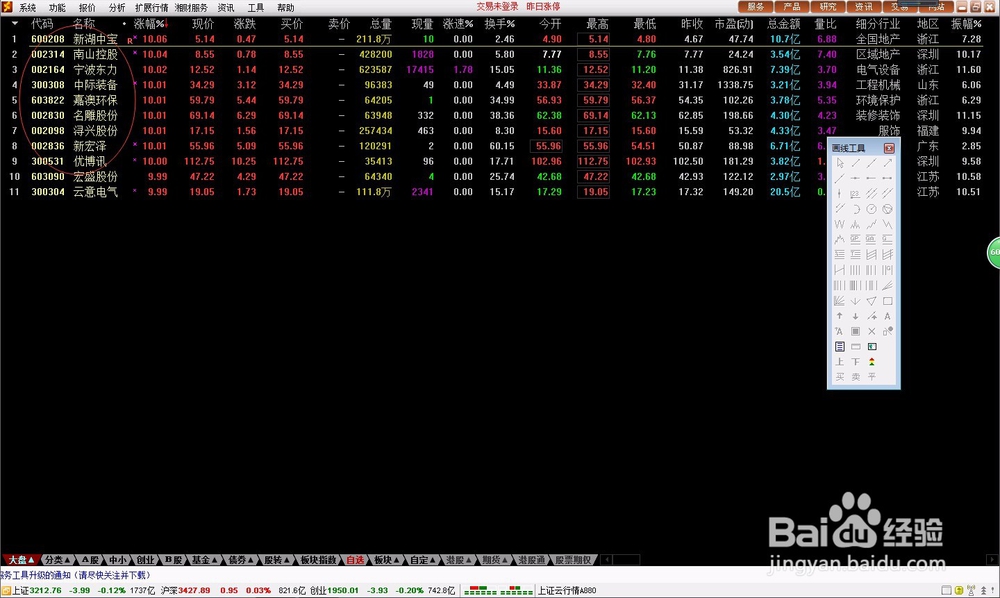Sort by the 换手% column header
The width and height of the screenshot is (1000, 598).
point(499,24)
